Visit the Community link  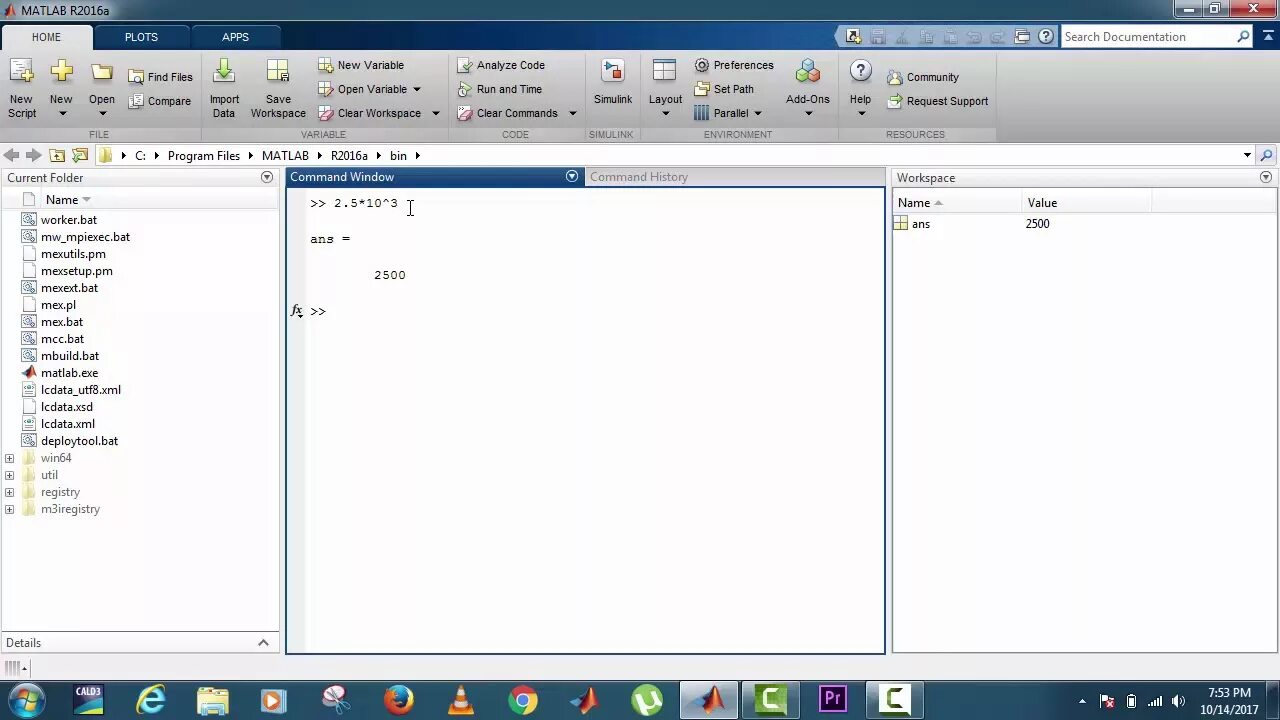tap(921, 77)
